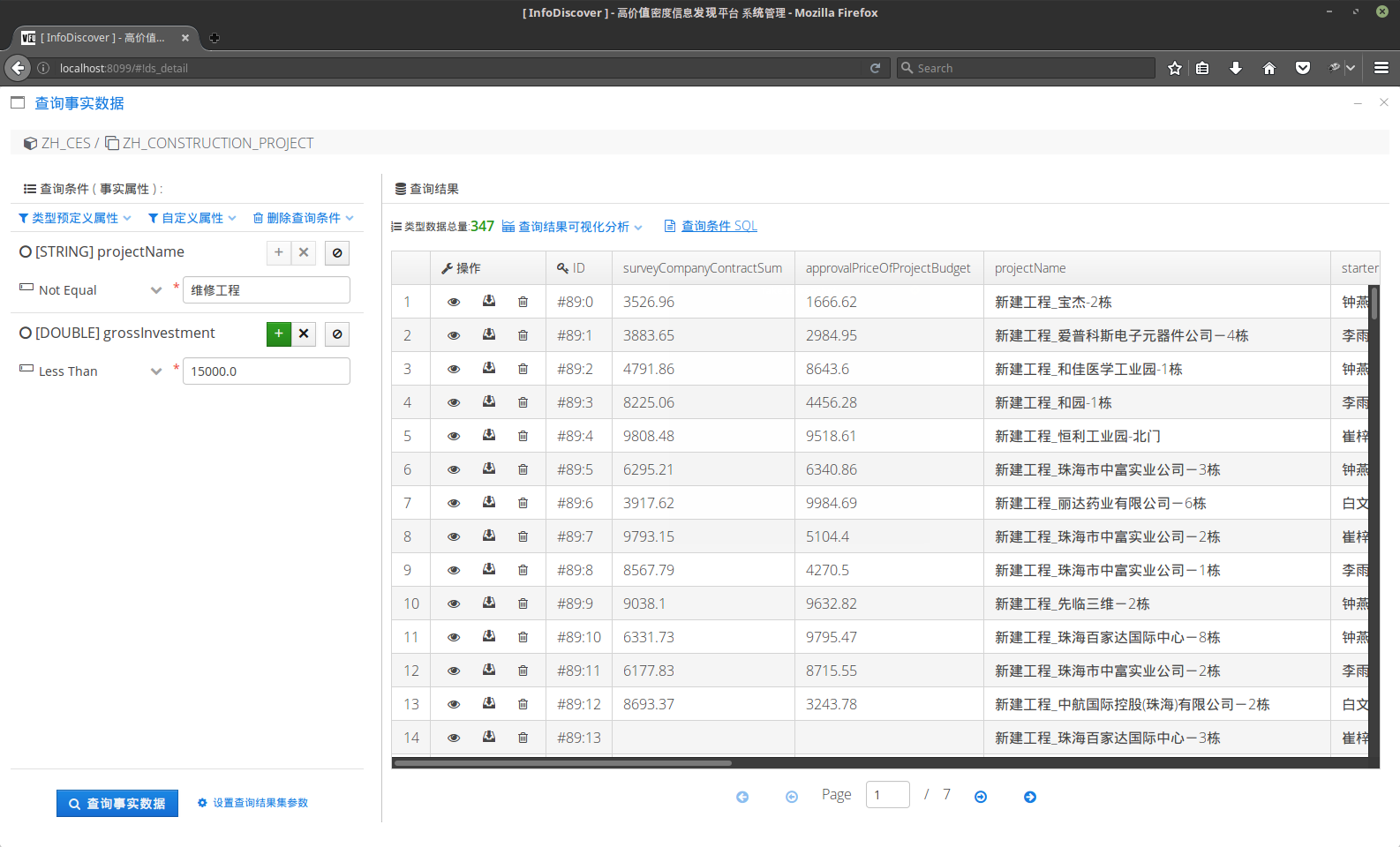Click the eye icon for row #89:3

tap(454, 402)
